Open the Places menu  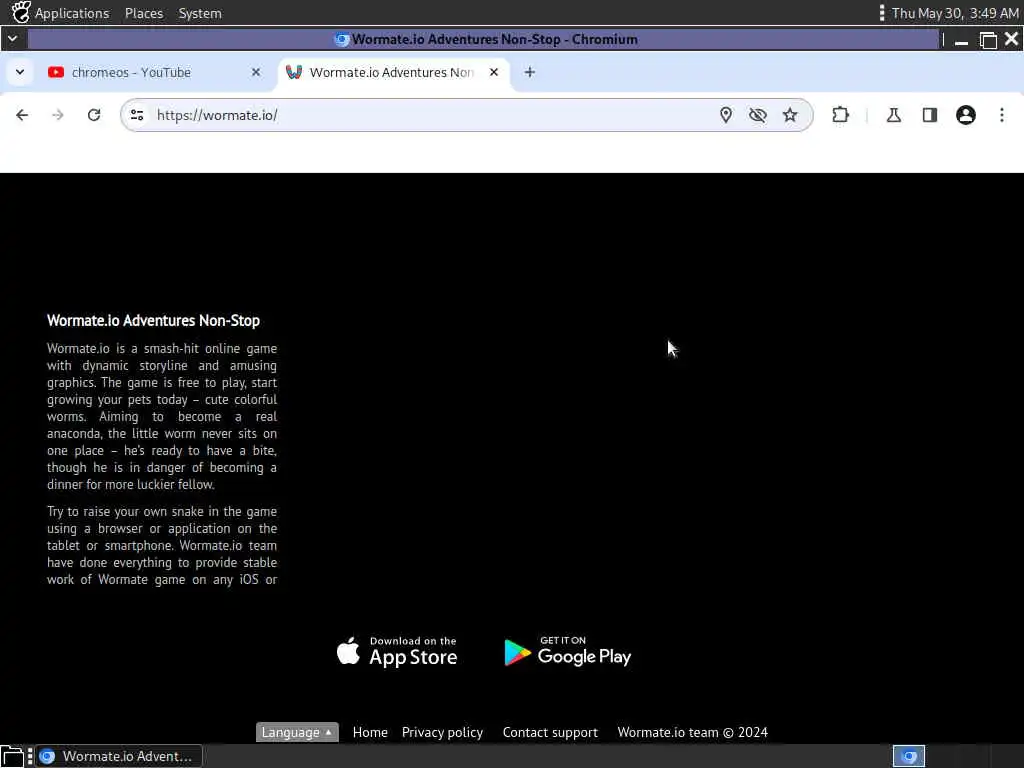point(144,13)
